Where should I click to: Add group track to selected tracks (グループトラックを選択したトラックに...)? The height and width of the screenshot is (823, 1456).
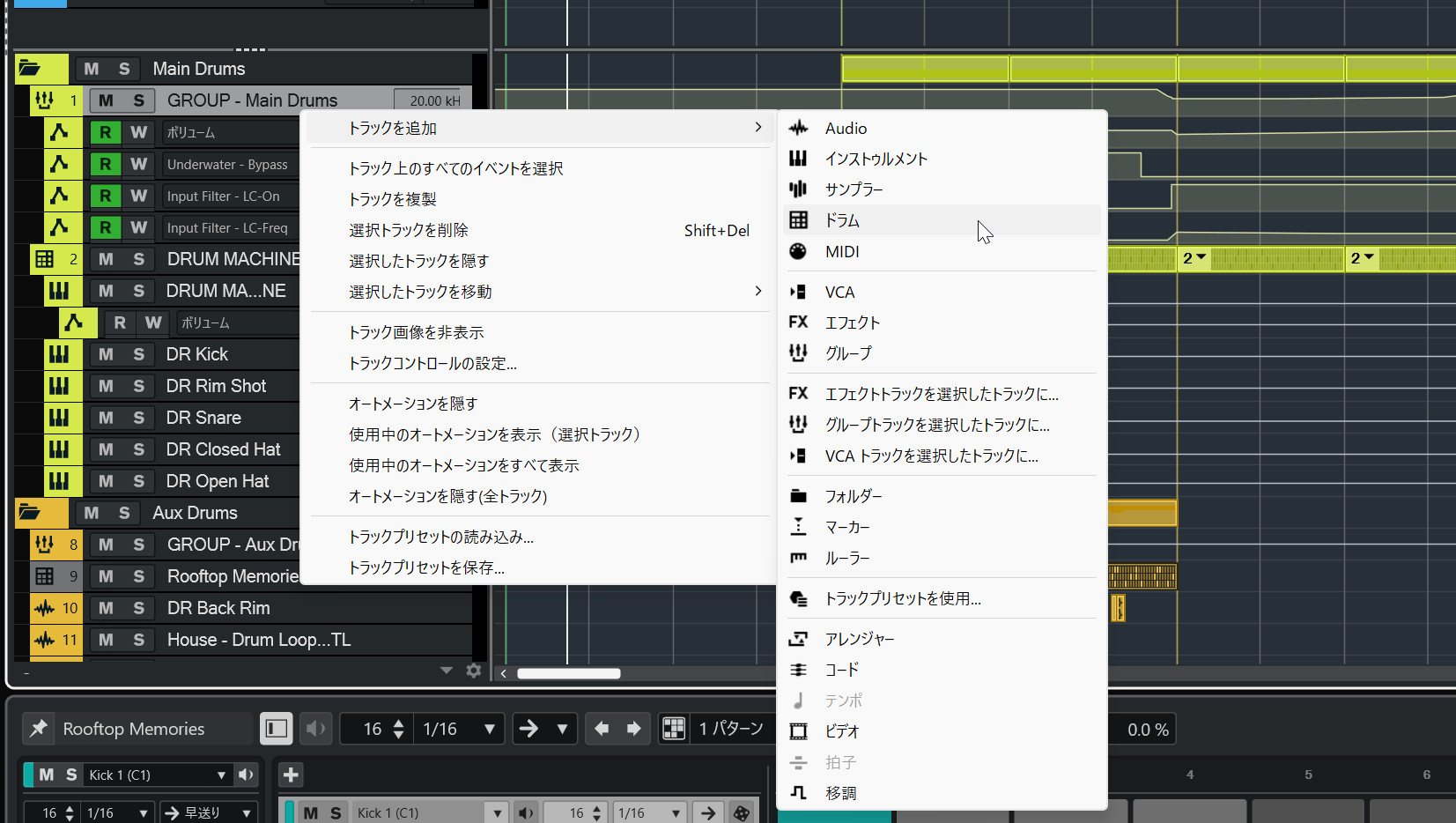(x=942, y=425)
